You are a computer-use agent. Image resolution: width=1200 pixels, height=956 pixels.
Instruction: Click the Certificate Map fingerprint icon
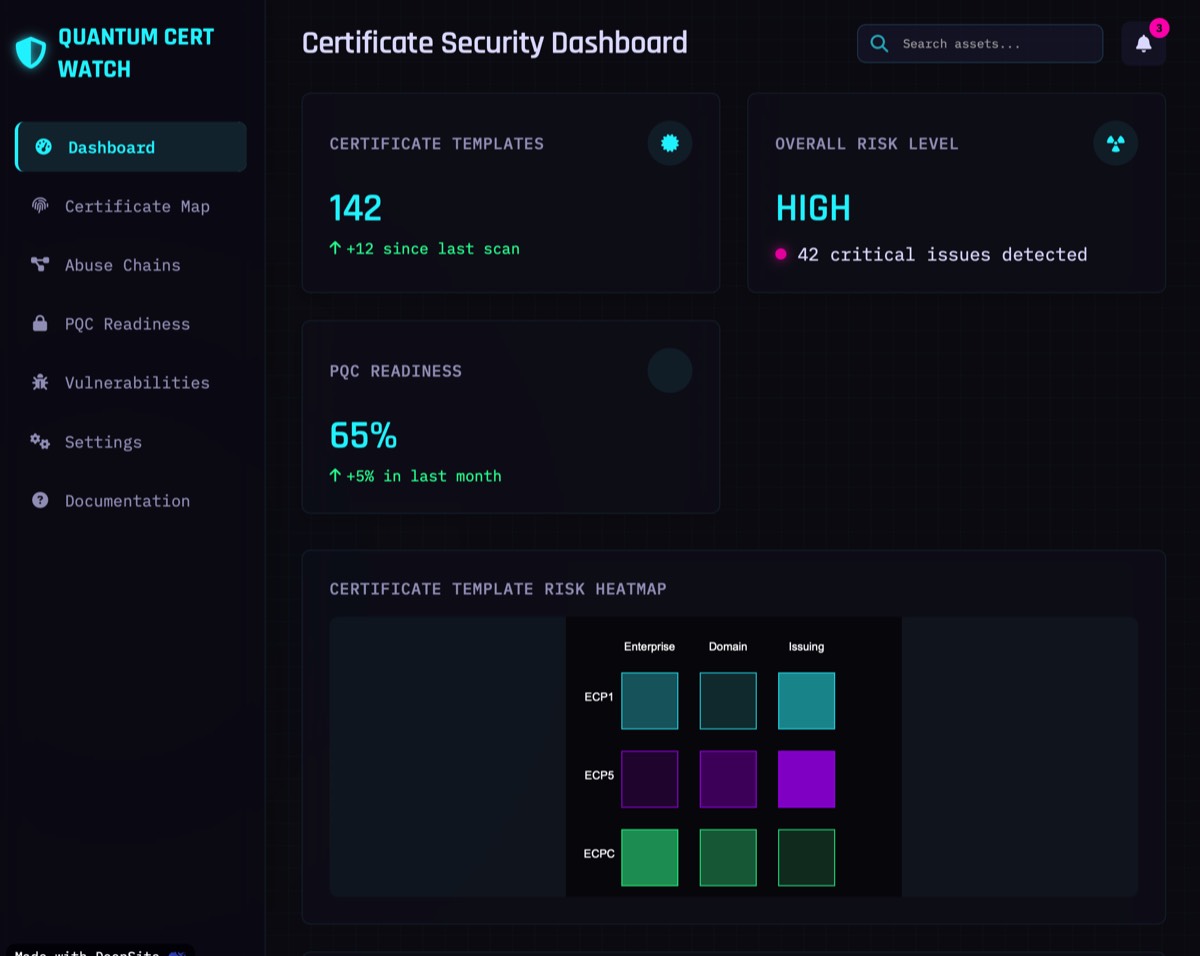click(40, 206)
